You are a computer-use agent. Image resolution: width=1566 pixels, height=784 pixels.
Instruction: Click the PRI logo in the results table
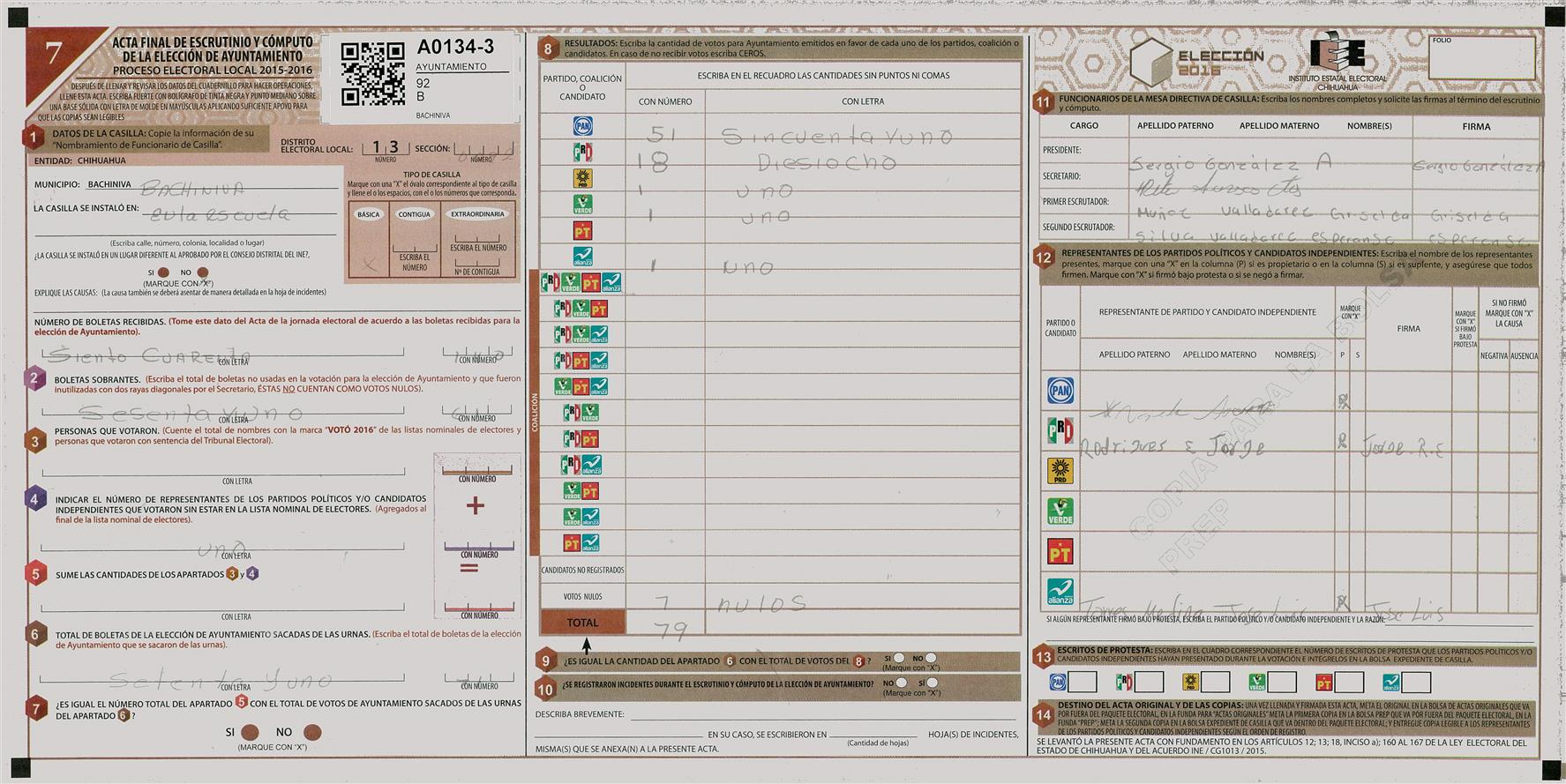[x=582, y=153]
